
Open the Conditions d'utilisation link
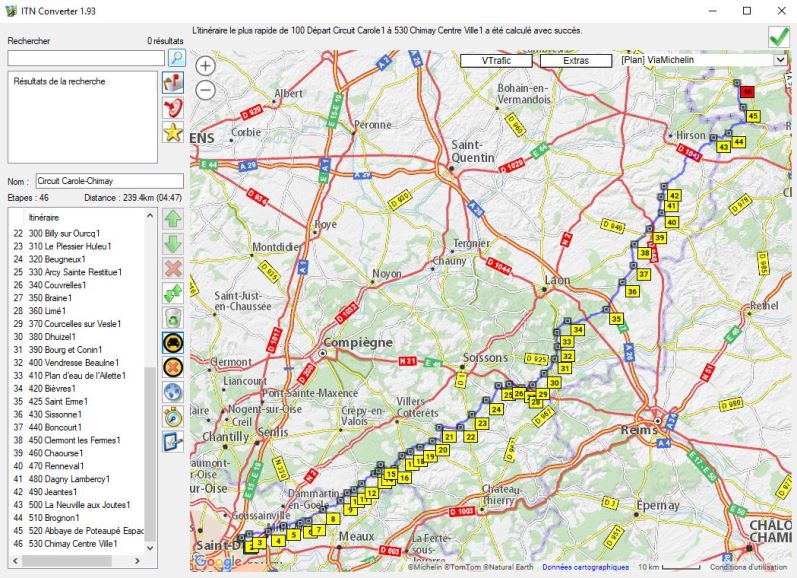point(748,567)
